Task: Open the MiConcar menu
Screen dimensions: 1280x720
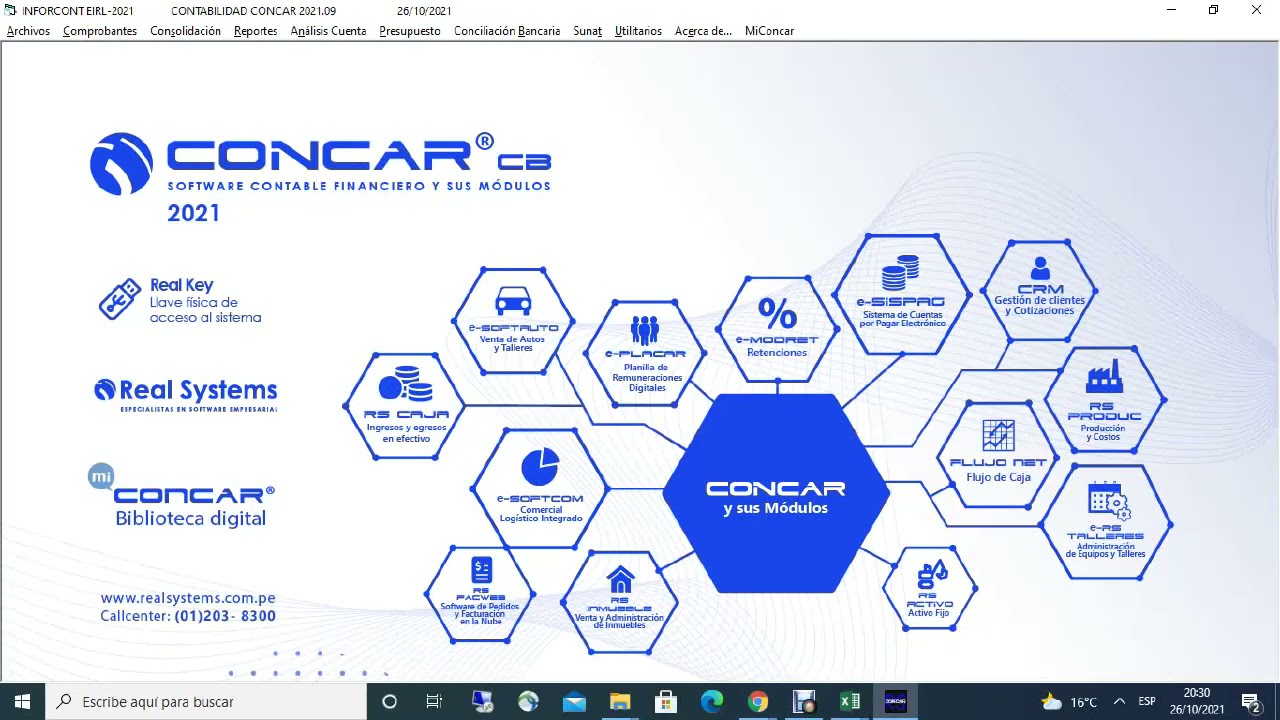Action: pyautogui.click(x=769, y=31)
